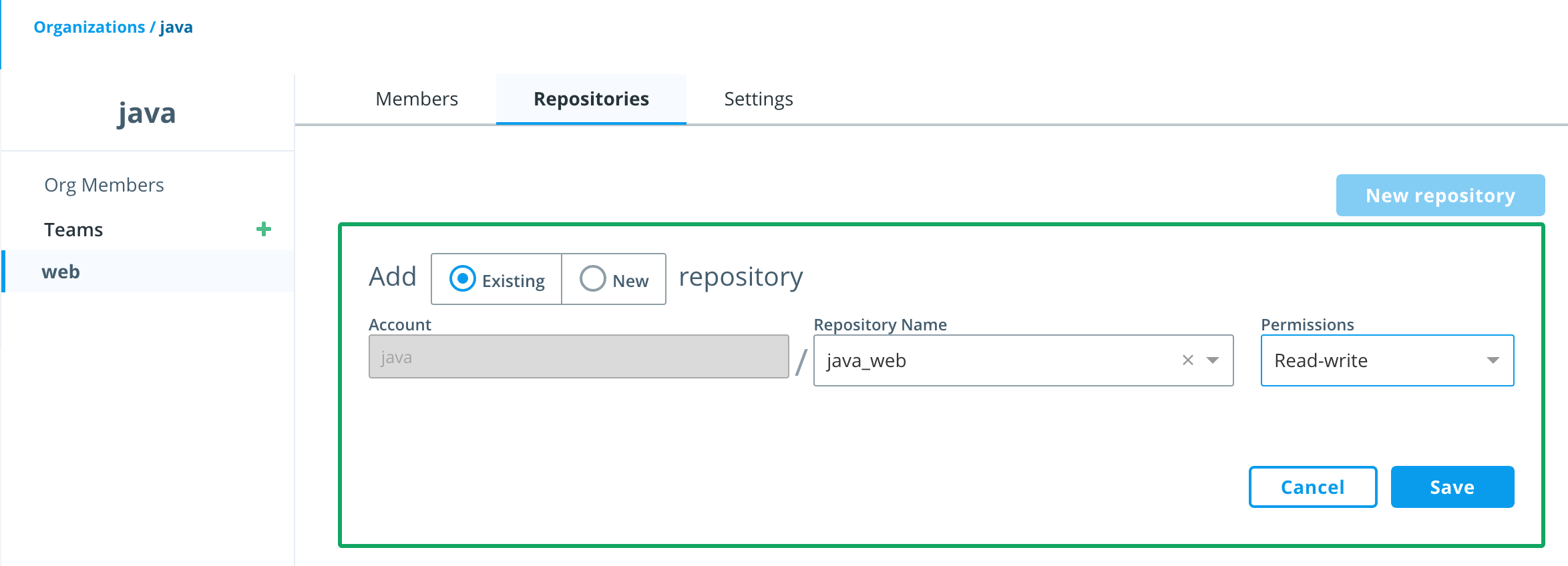Open the Permissions Read-write dropdown
1568x566 pixels.
tap(1387, 360)
